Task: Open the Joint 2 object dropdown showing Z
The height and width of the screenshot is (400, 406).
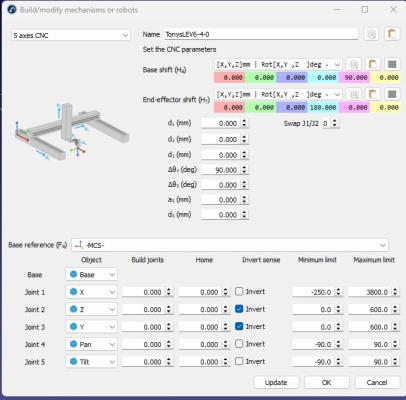Action: pos(91,310)
